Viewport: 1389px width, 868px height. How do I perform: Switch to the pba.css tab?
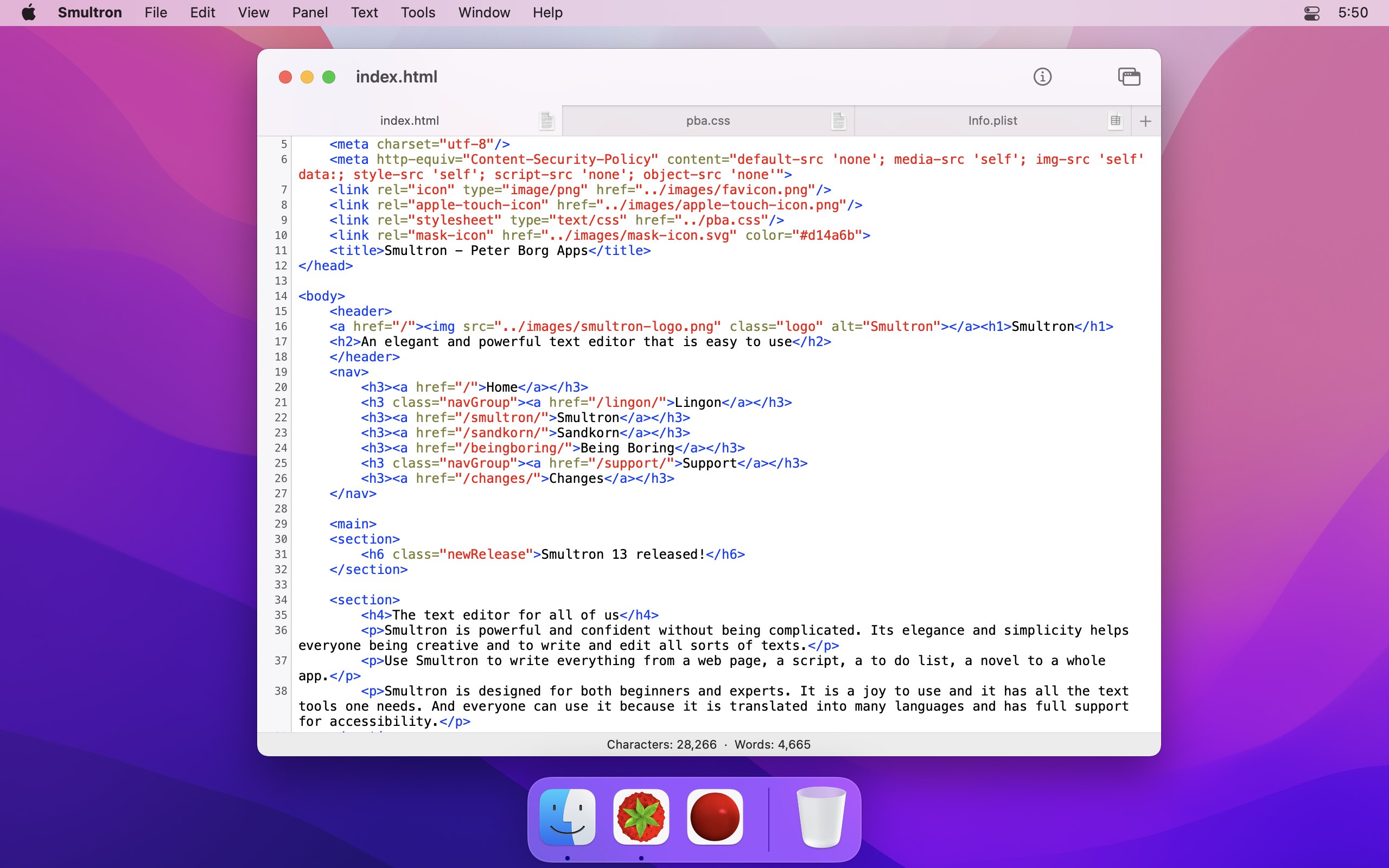click(x=708, y=120)
